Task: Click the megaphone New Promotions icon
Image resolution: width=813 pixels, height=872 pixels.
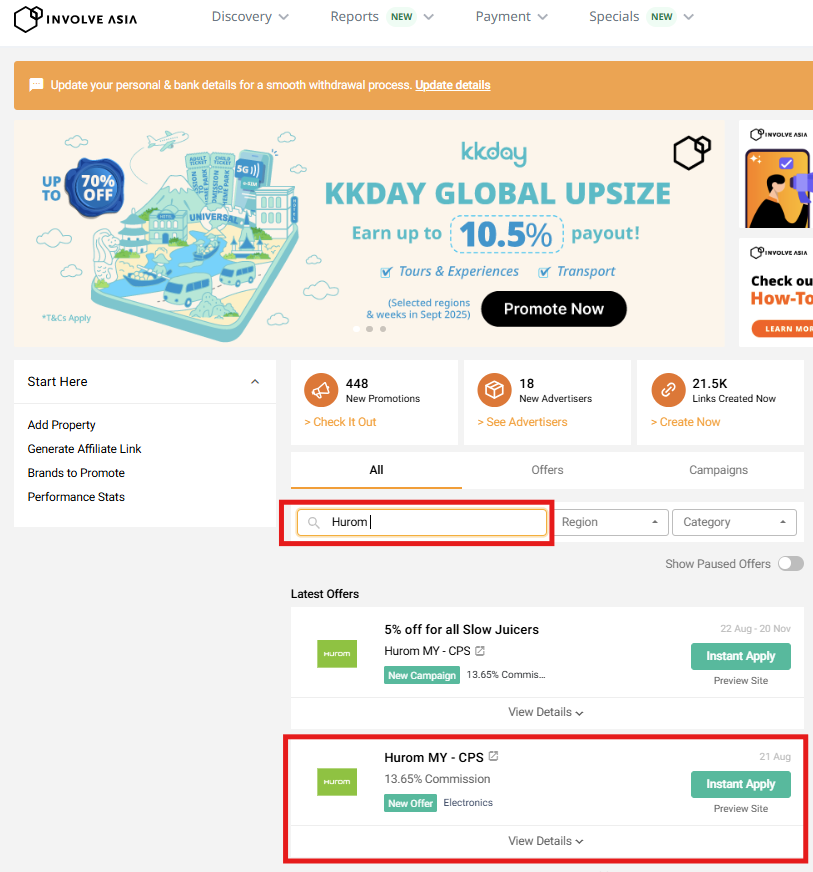Action: 321,390
